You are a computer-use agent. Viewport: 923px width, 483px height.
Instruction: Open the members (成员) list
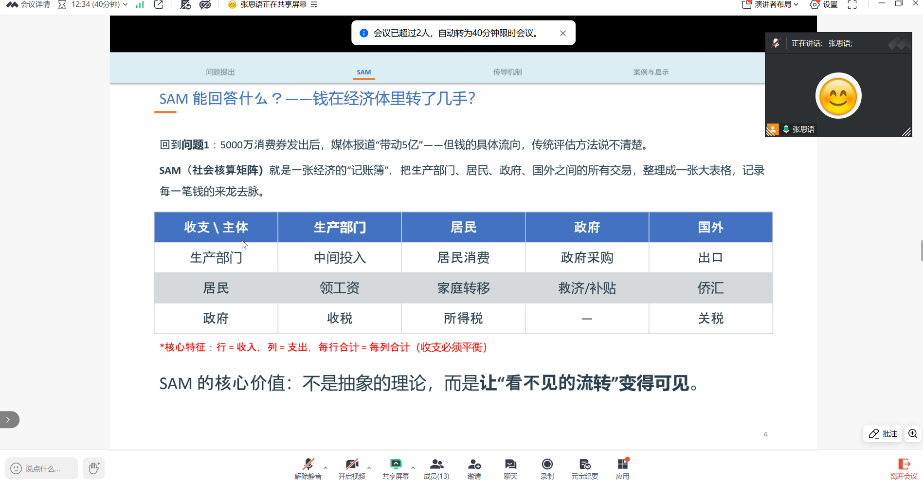436,469
